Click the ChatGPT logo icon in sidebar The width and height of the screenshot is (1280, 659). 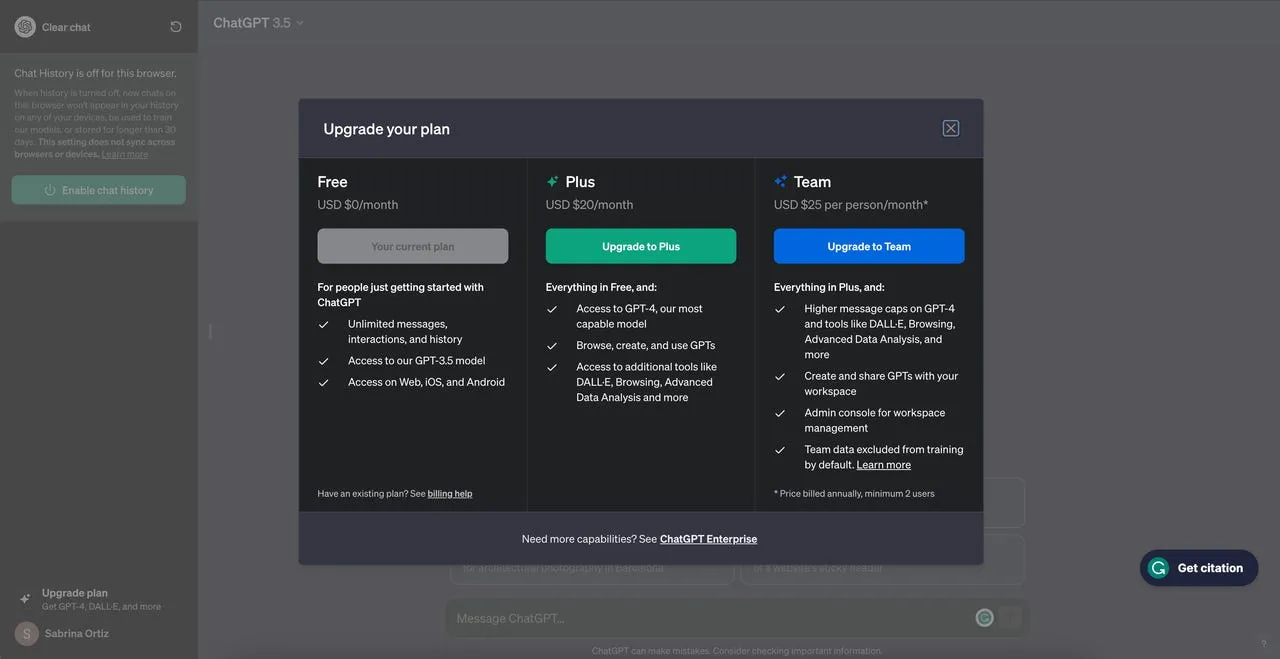click(x=25, y=27)
